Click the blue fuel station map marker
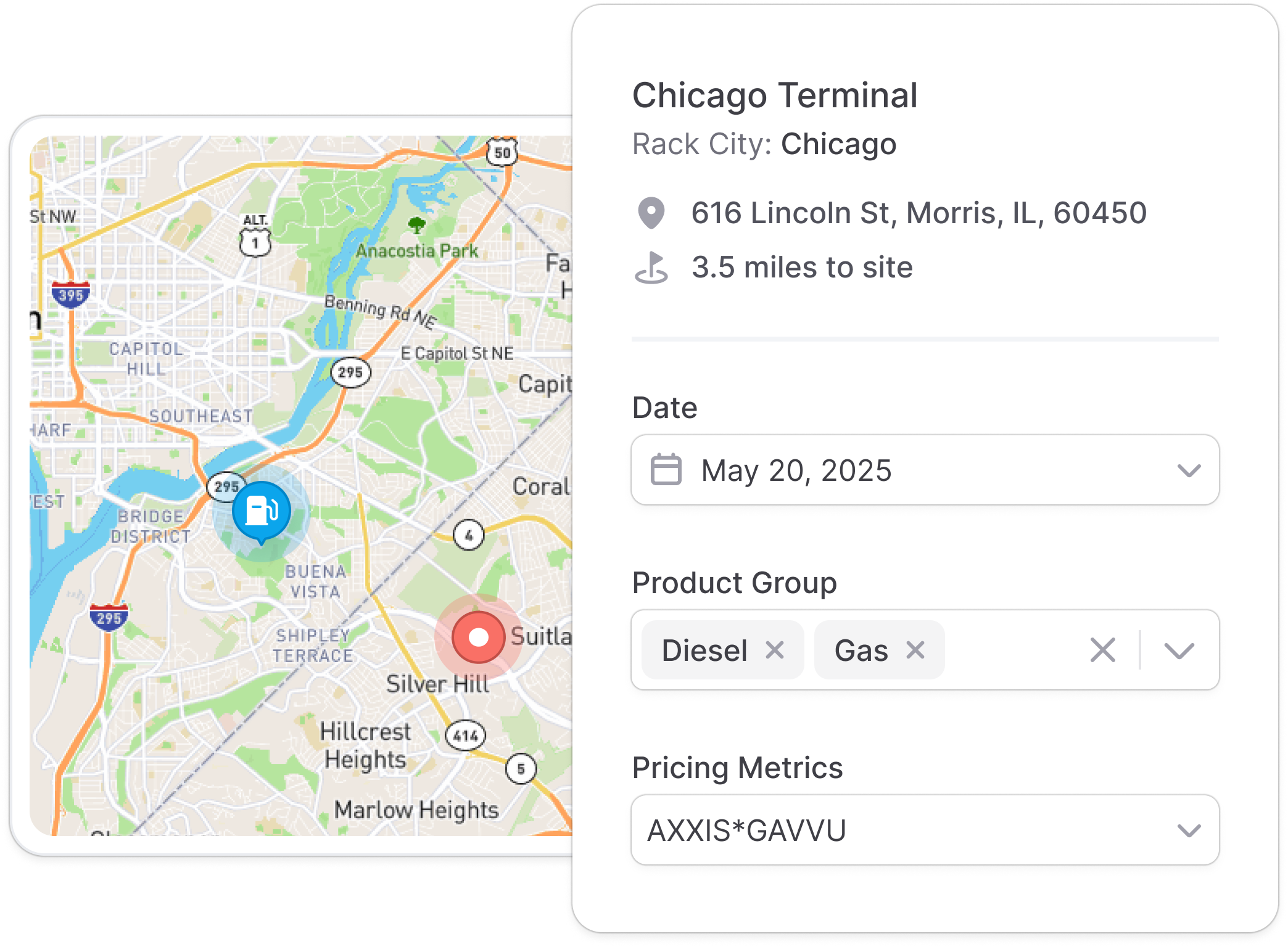 pos(262,512)
